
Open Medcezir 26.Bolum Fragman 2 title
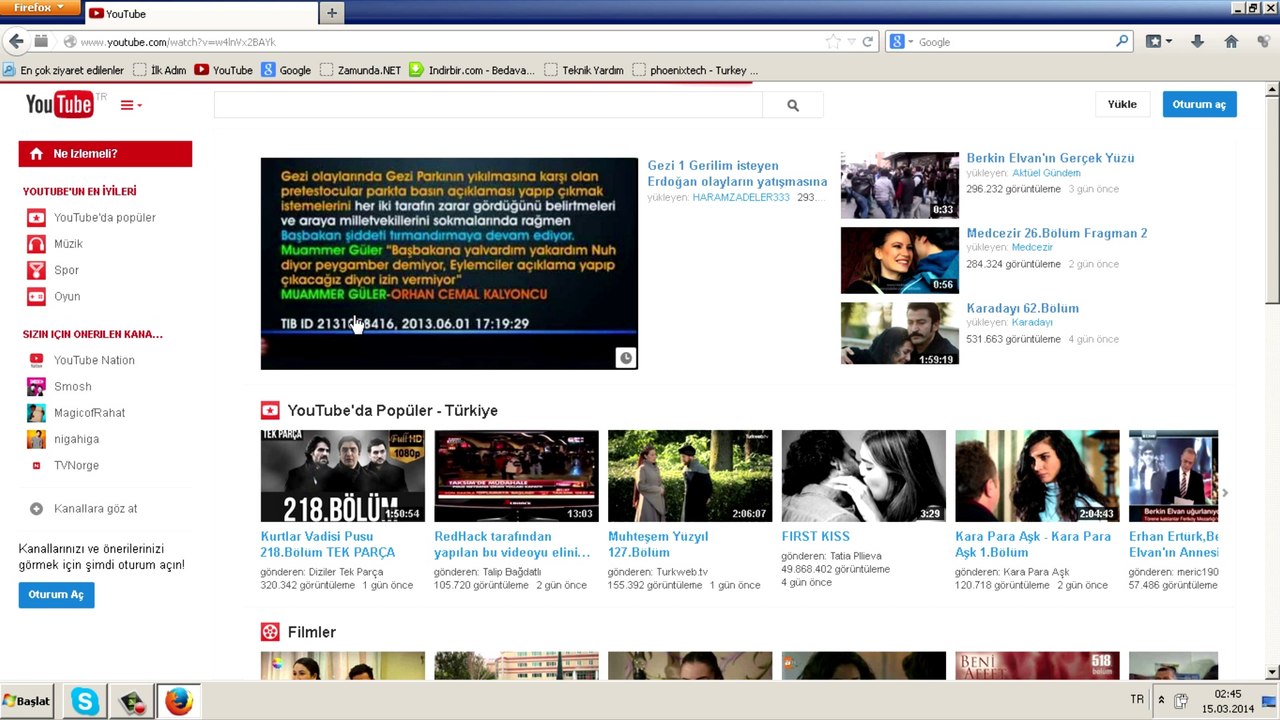(x=1056, y=233)
